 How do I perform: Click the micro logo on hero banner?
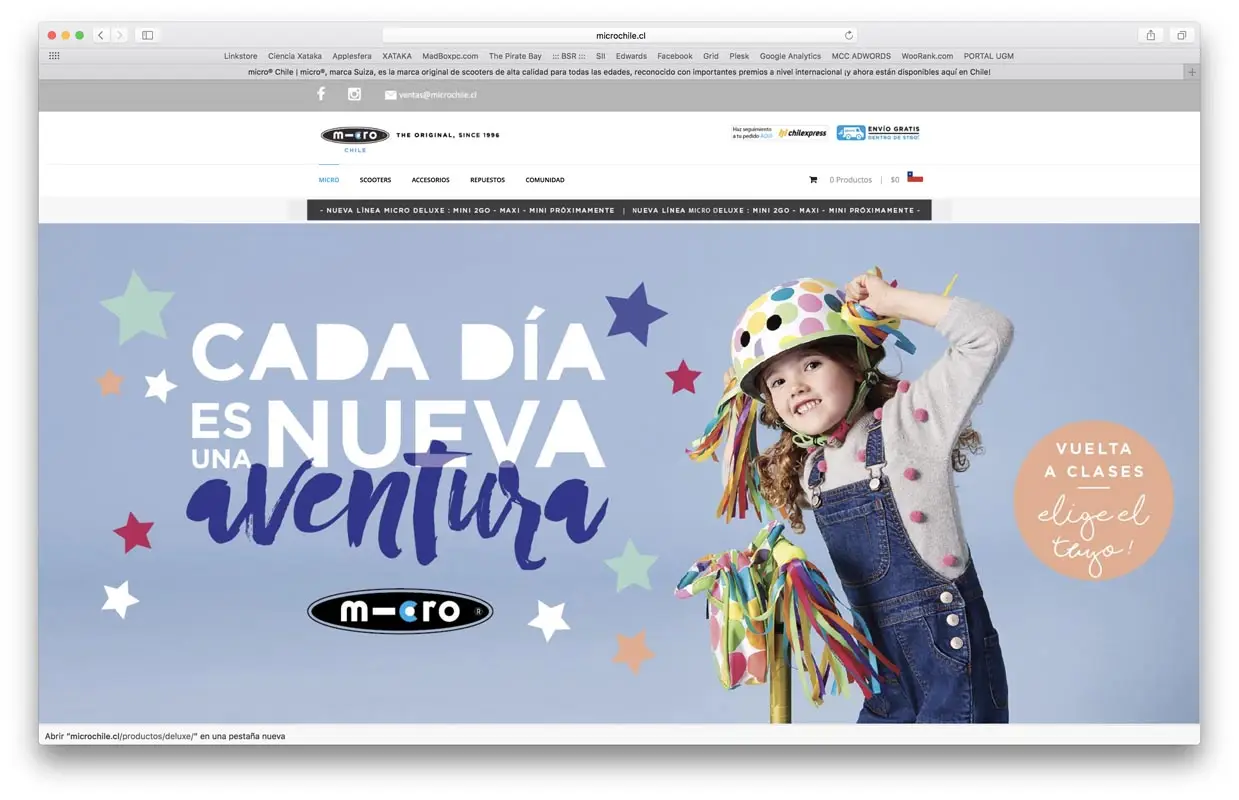(x=400, y=611)
